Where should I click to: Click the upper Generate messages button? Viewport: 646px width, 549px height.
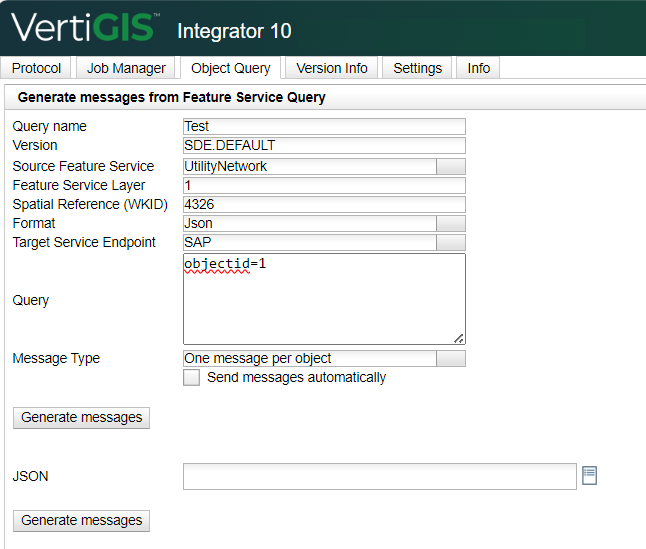pos(82,418)
